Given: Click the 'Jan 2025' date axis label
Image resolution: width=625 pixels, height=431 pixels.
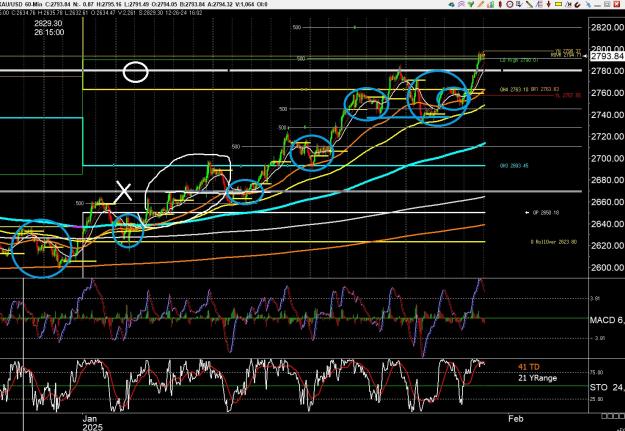Looking at the screenshot, I should [x=92, y=423].
